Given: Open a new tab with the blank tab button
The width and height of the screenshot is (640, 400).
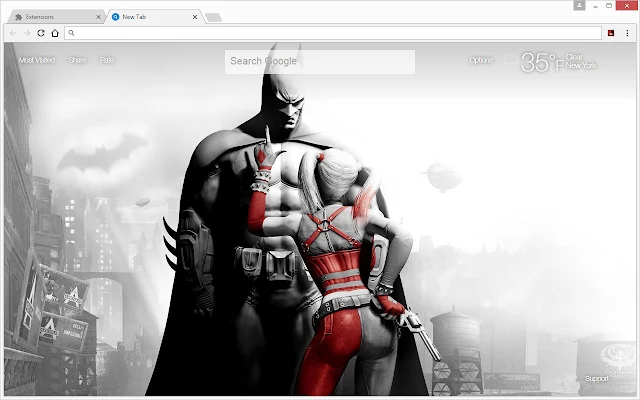Looking at the screenshot, I should [213, 17].
